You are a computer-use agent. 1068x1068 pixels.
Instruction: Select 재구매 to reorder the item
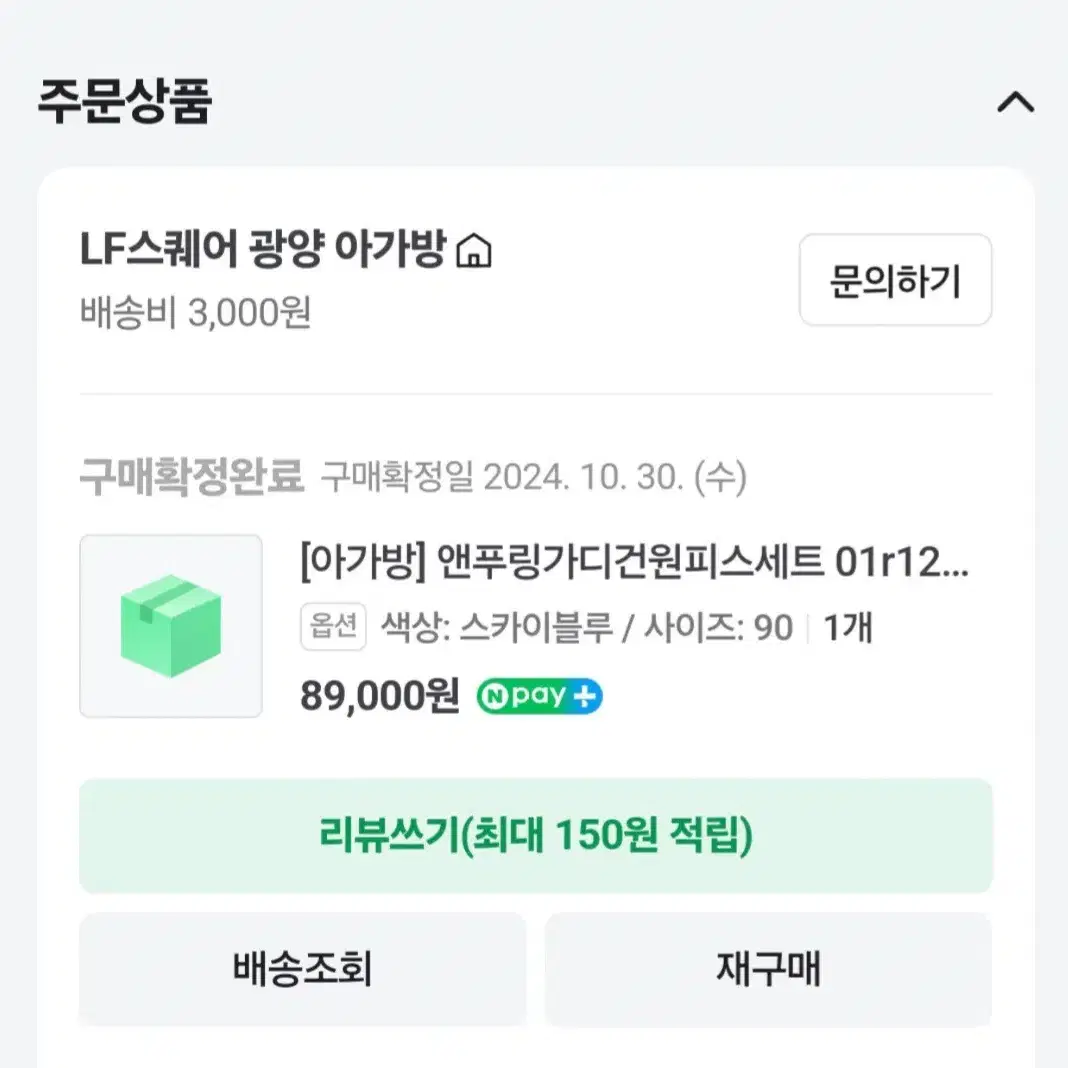point(768,969)
